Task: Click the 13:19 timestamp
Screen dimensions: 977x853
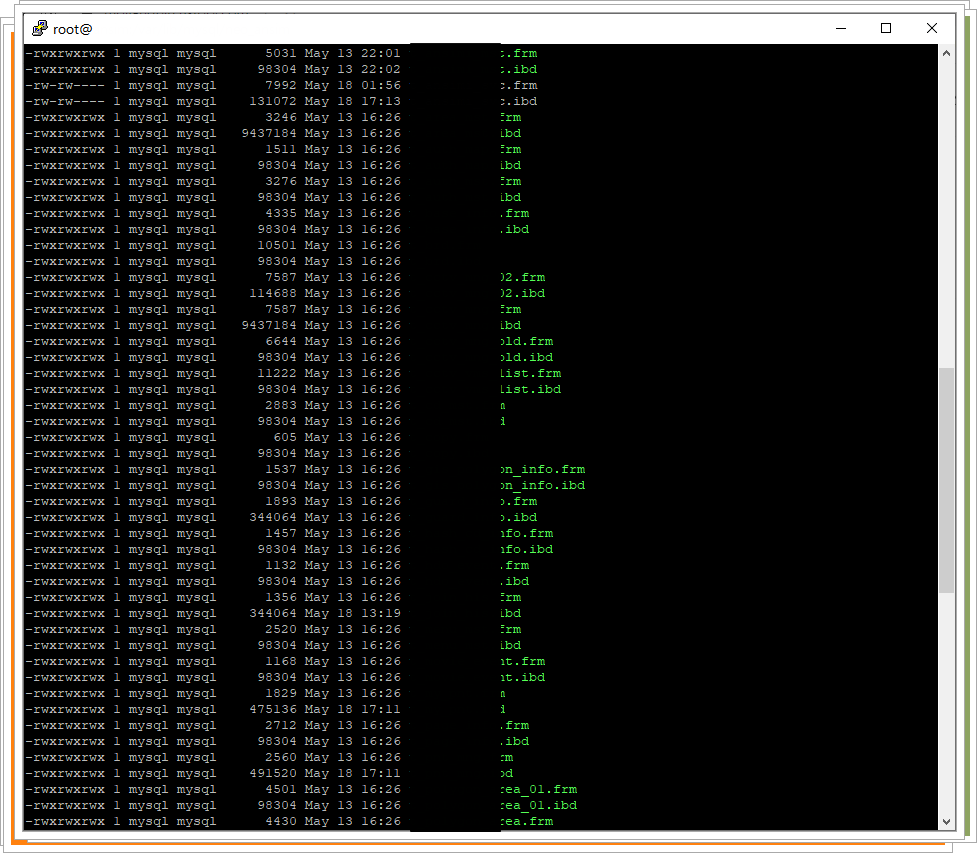Action: [381, 613]
